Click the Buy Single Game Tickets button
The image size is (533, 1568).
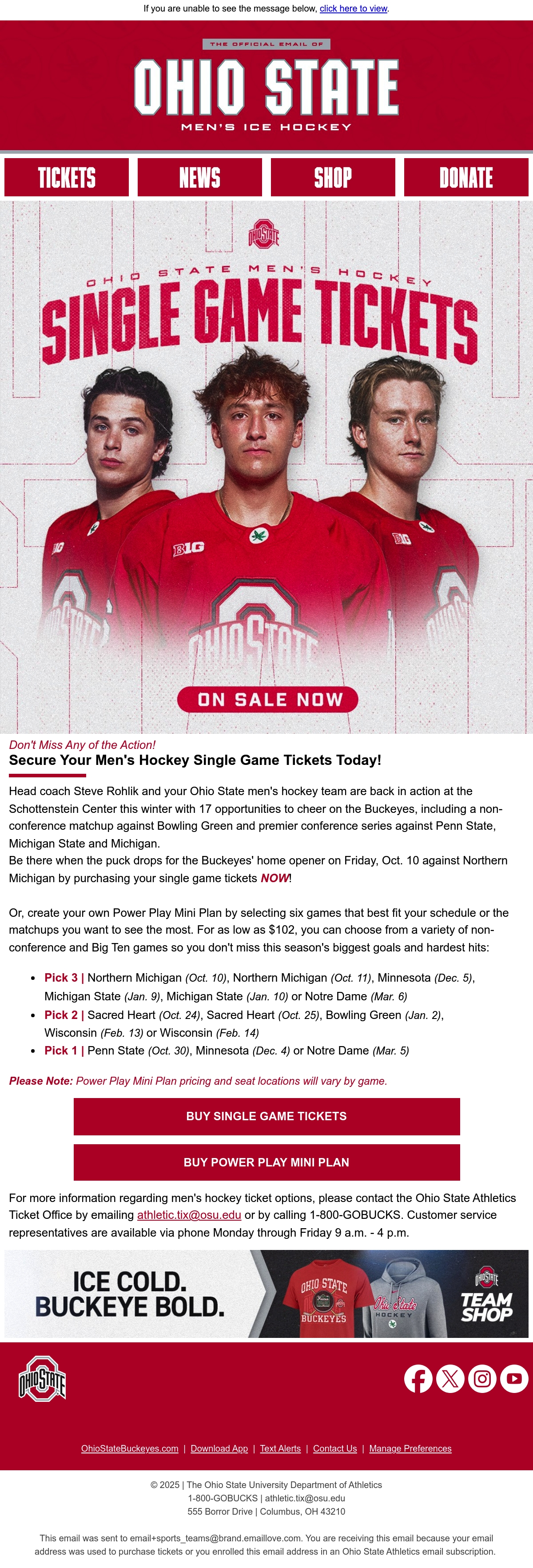click(266, 1116)
